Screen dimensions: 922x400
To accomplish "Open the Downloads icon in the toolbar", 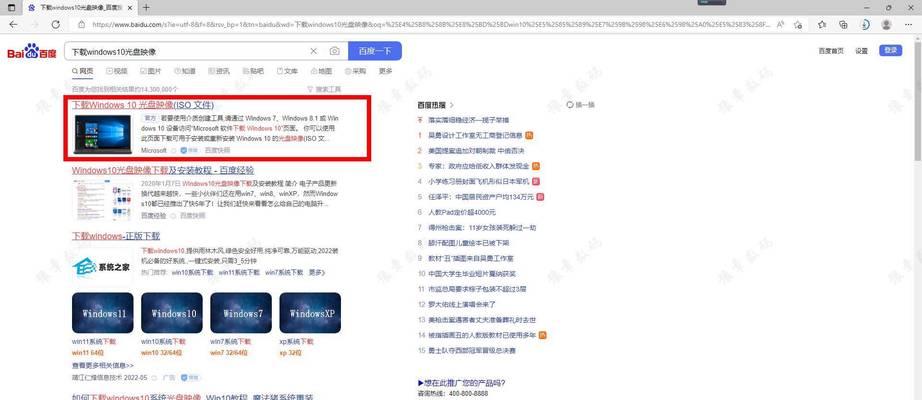I will click(x=865, y=25).
